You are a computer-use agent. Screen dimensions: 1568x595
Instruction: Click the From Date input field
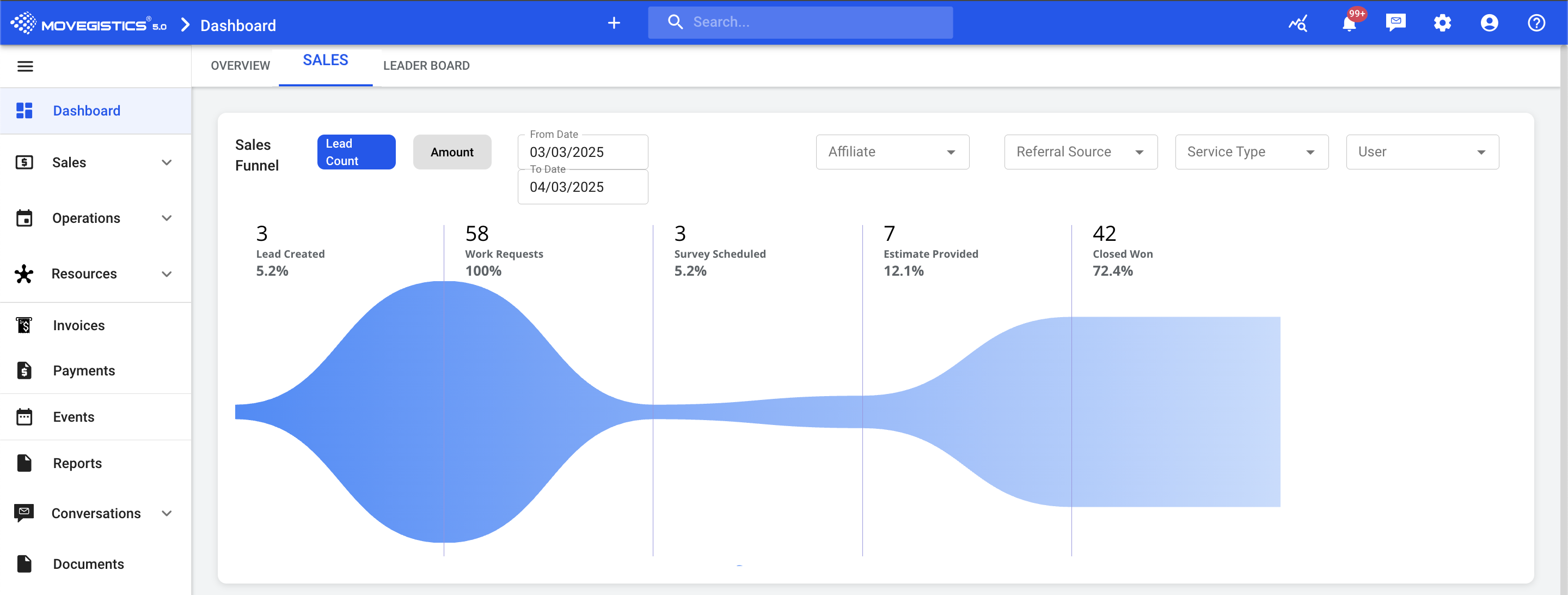click(582, 152)
